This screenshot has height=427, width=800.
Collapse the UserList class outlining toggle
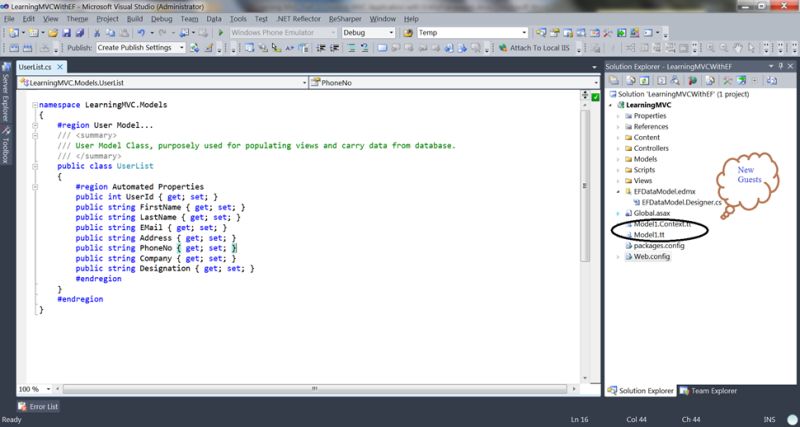tap(35, 166)
